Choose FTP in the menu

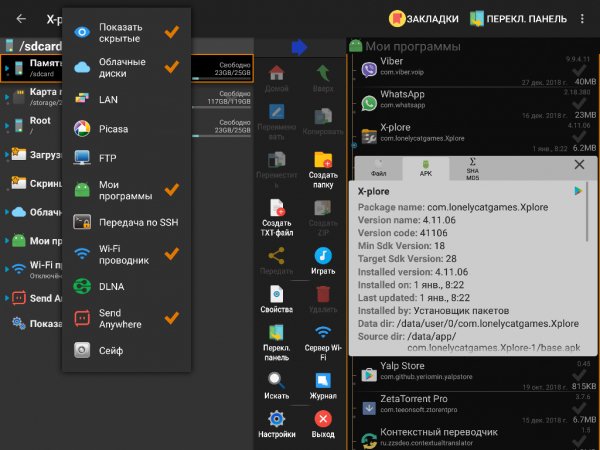click(126, 158)
